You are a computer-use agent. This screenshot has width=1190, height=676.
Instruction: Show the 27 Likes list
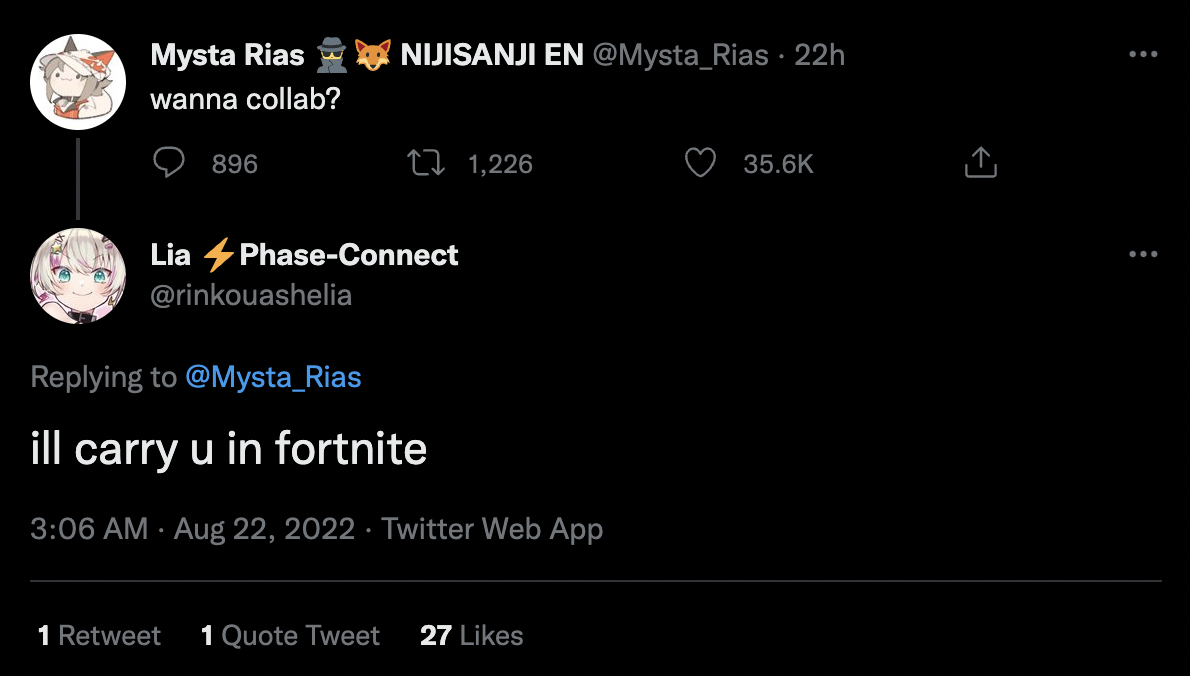[471, 636]
